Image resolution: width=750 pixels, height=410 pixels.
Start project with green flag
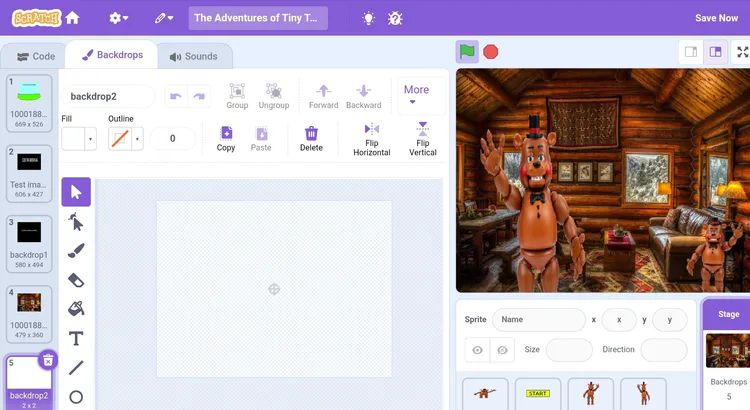(467, 52)
